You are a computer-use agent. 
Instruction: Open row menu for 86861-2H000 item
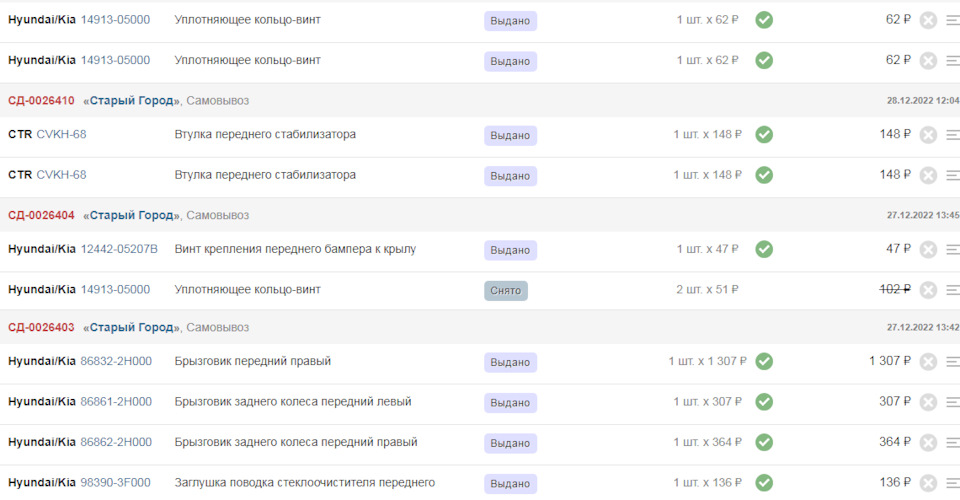click(x=953, y=402)
